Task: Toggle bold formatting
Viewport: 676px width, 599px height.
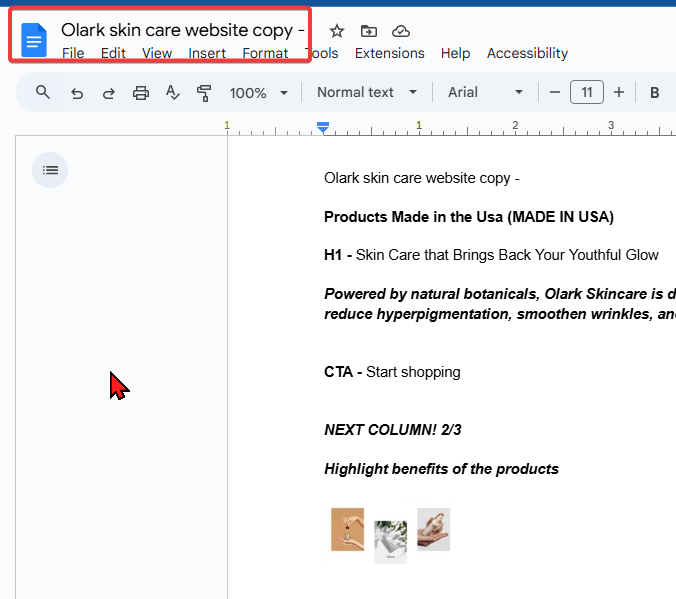Action: [x=654, y=92]
